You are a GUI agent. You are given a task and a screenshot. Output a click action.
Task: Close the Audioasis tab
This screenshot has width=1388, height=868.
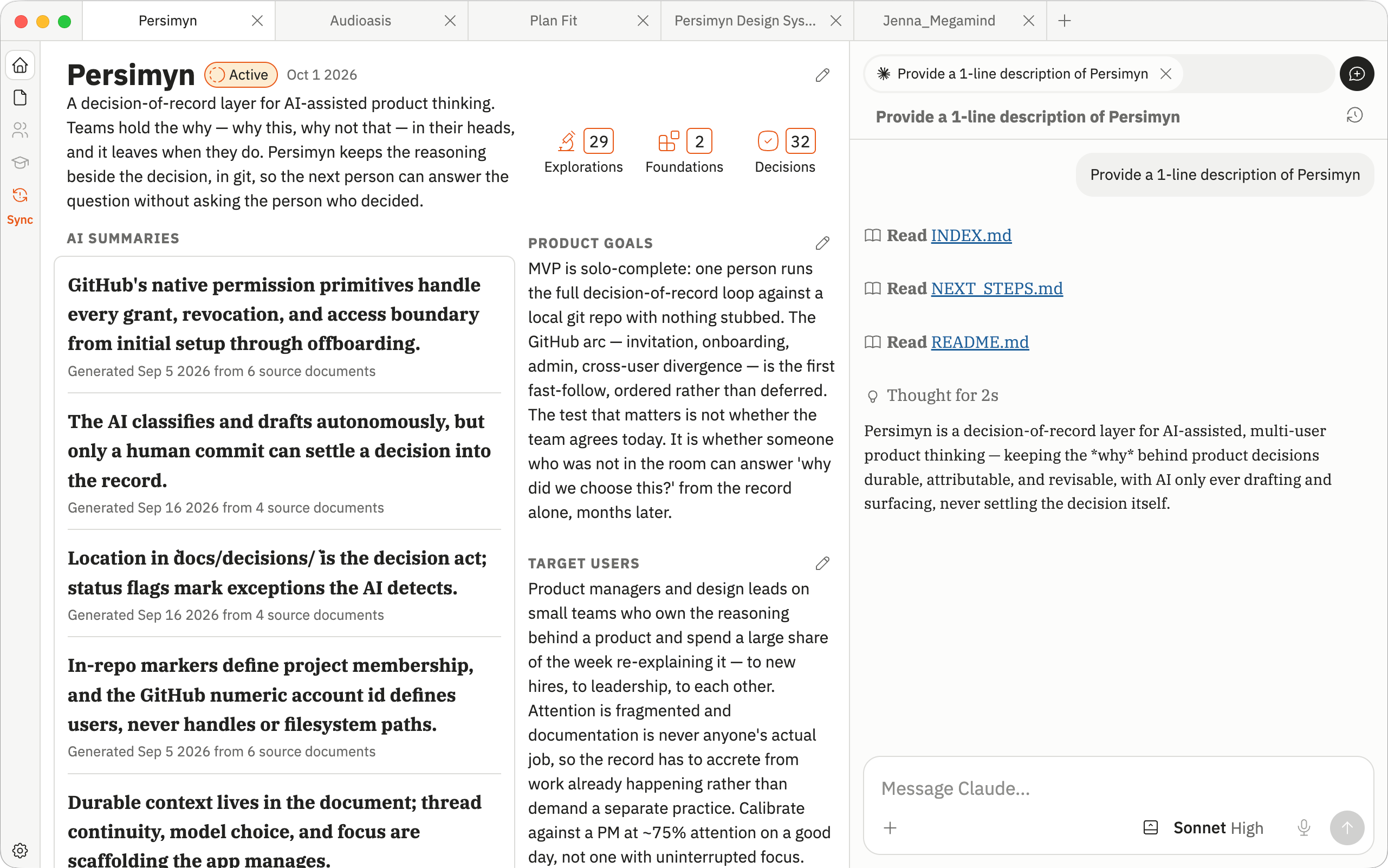(x=450, y=21)
